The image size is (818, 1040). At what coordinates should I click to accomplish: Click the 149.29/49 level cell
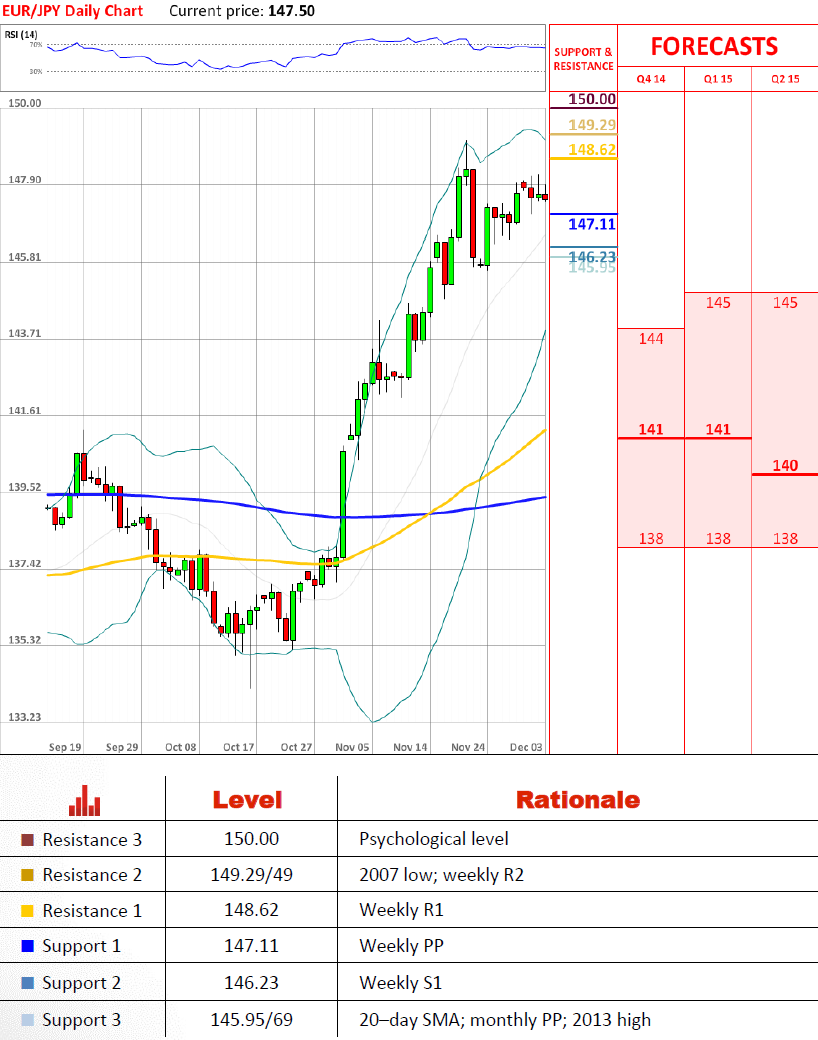tap(251, 875)
